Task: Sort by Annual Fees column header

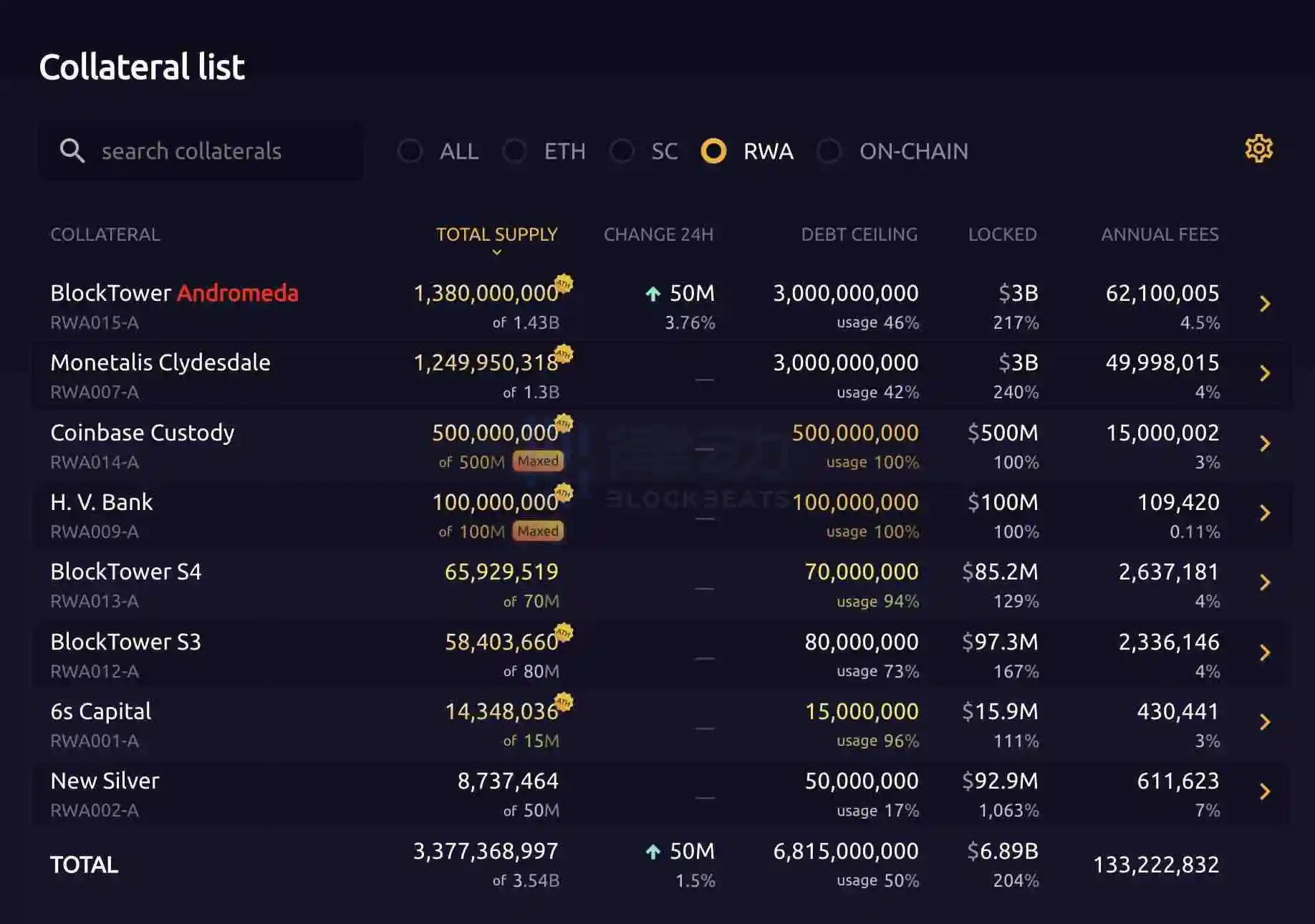Action: coord(1160,235)
